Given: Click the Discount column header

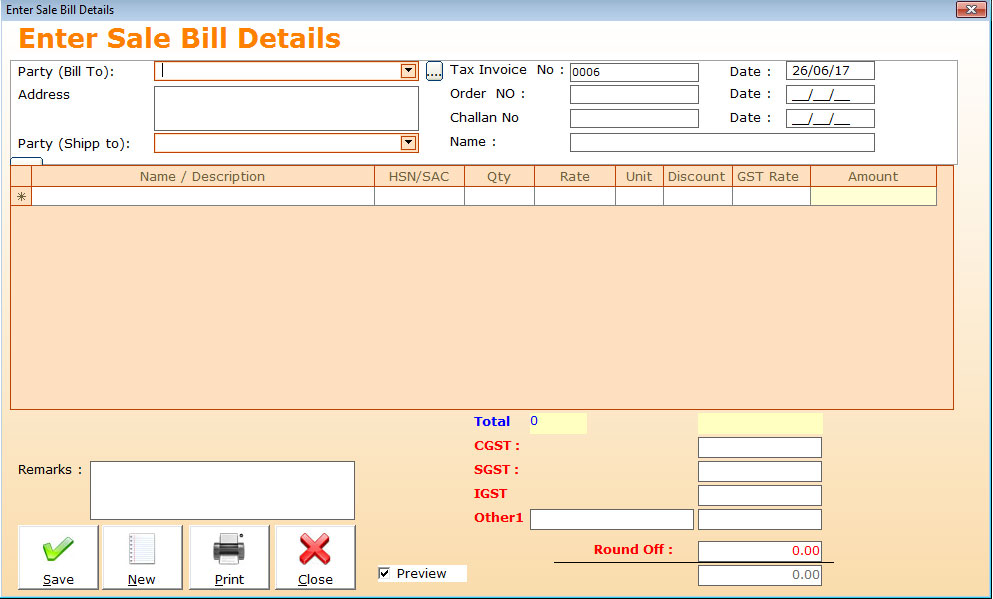Looking at the screenshot, I should [697, 177].
